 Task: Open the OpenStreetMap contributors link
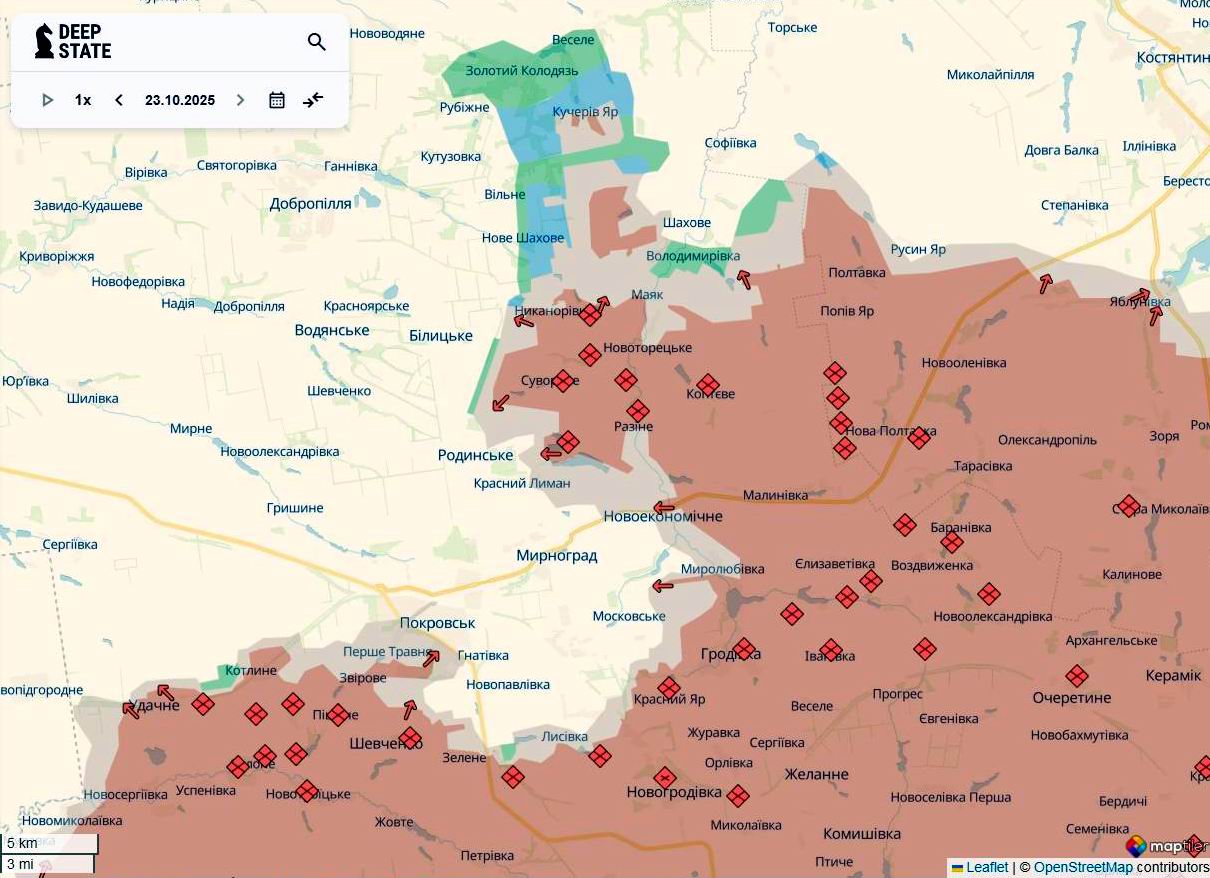(x=1082, y=867)
